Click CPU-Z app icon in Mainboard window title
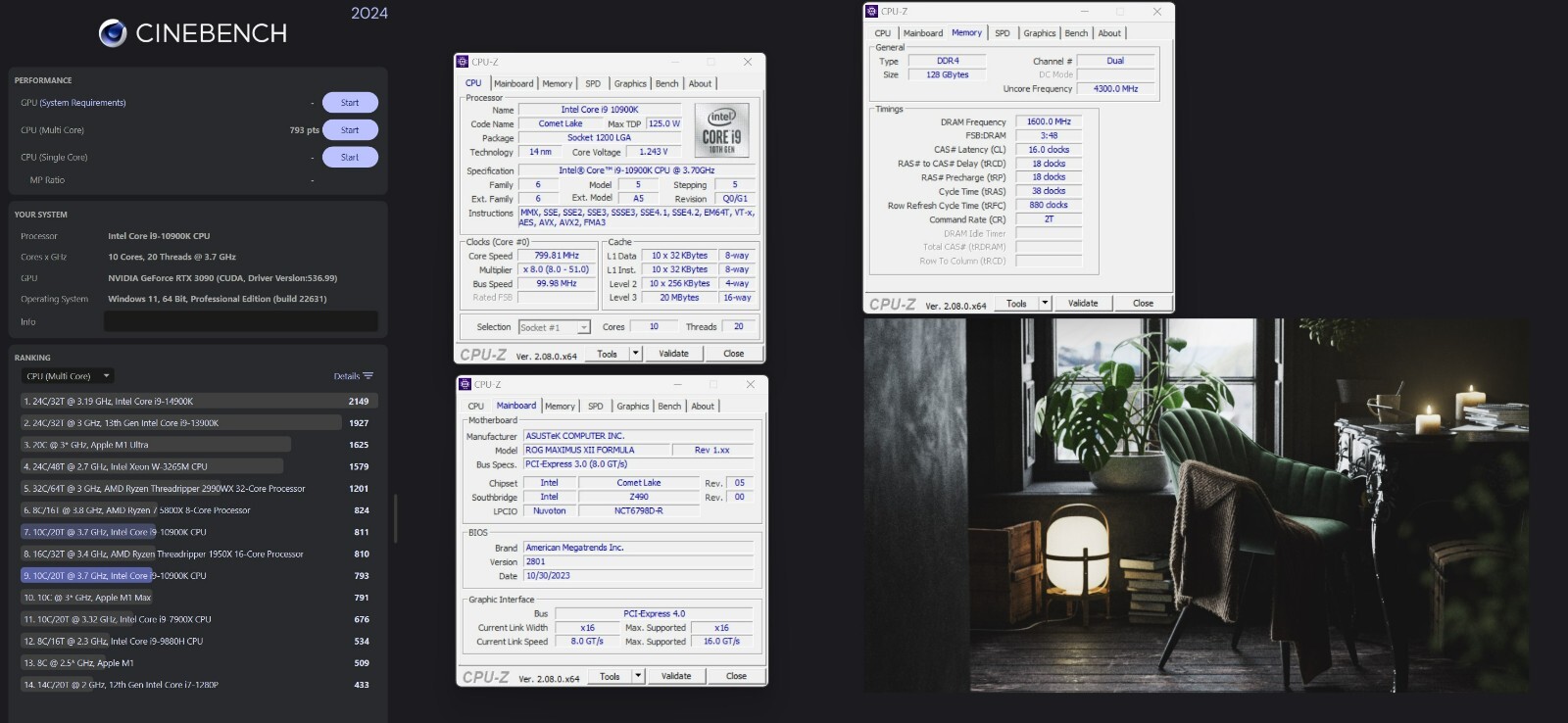Screen dimensions: 1568x723 coord(465,384)
